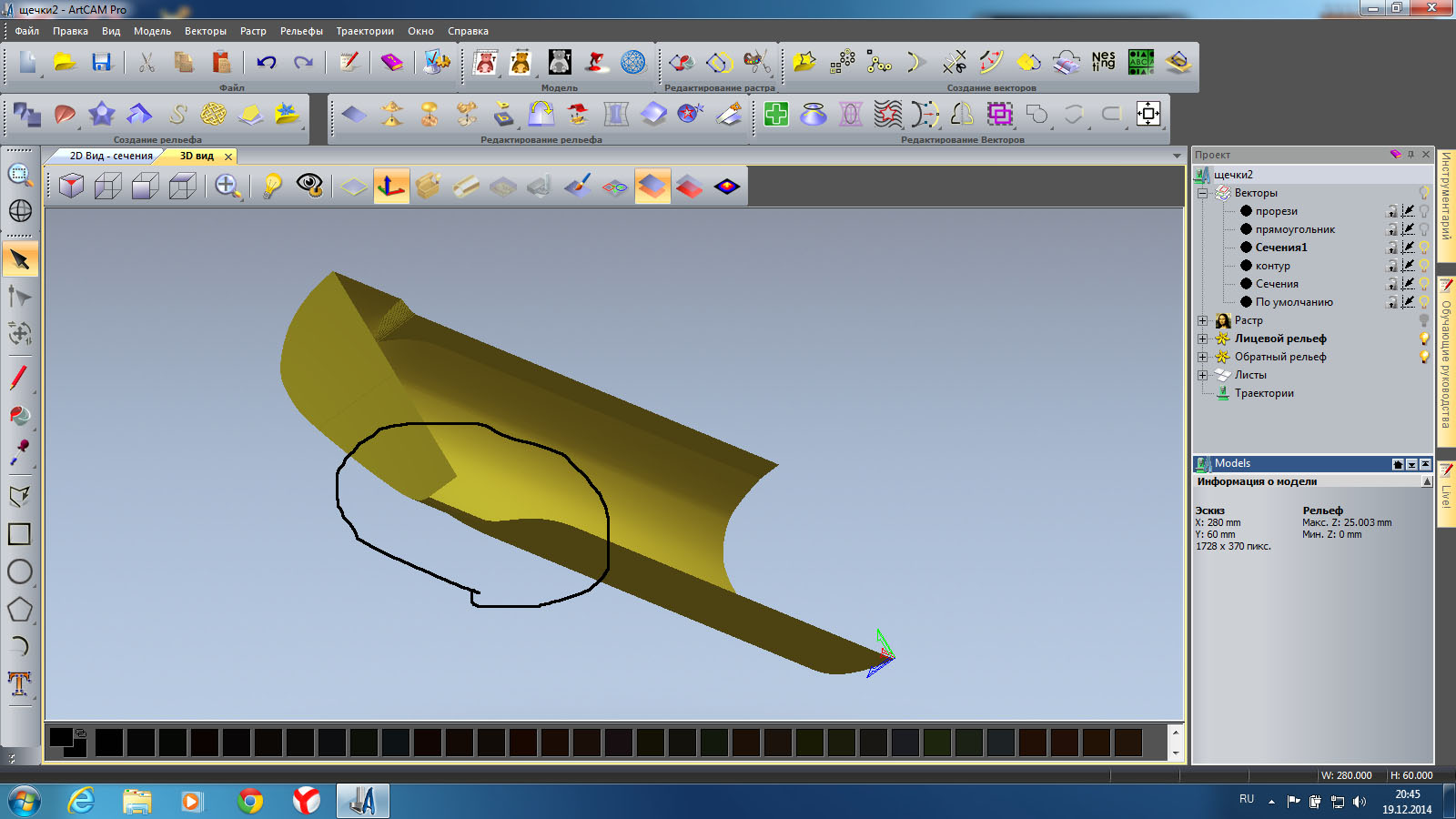
Task: Open the Обучающие руководства side tab
Action: (x=1446, y=364)
